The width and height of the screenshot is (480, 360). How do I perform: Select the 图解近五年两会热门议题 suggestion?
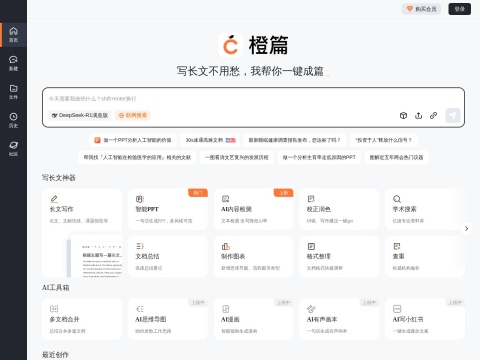click(x=396, y=157)
